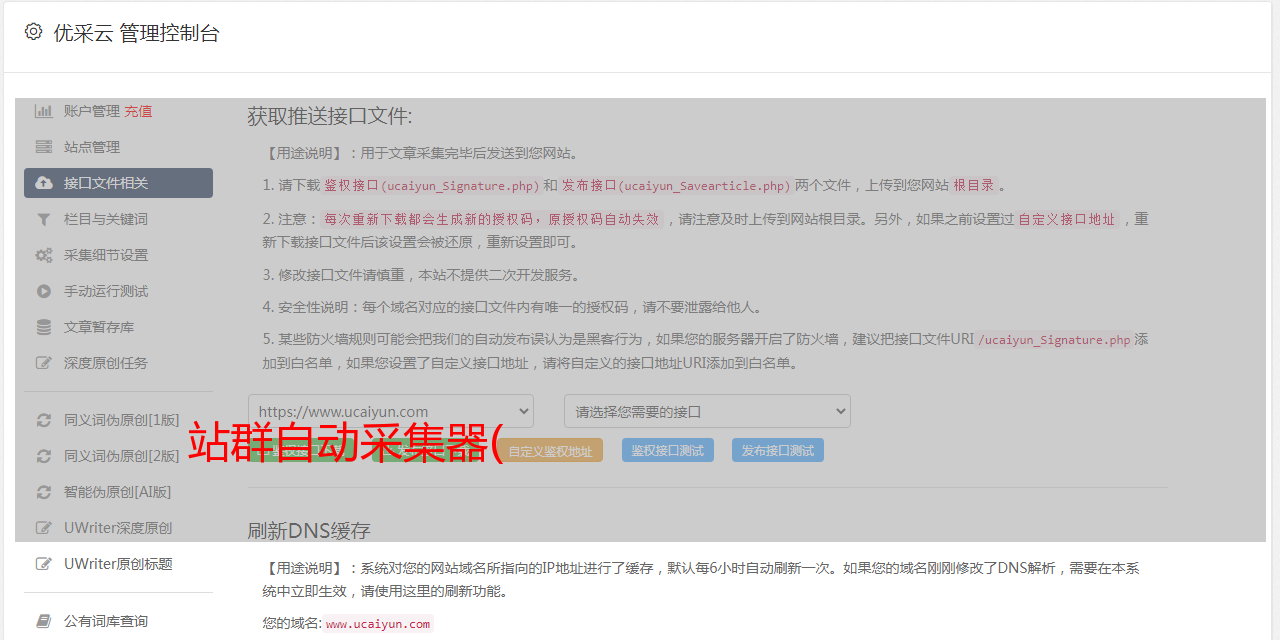
Task: Open 智能伪原创[AI版] menu entry
Action: tap(118, 492)
